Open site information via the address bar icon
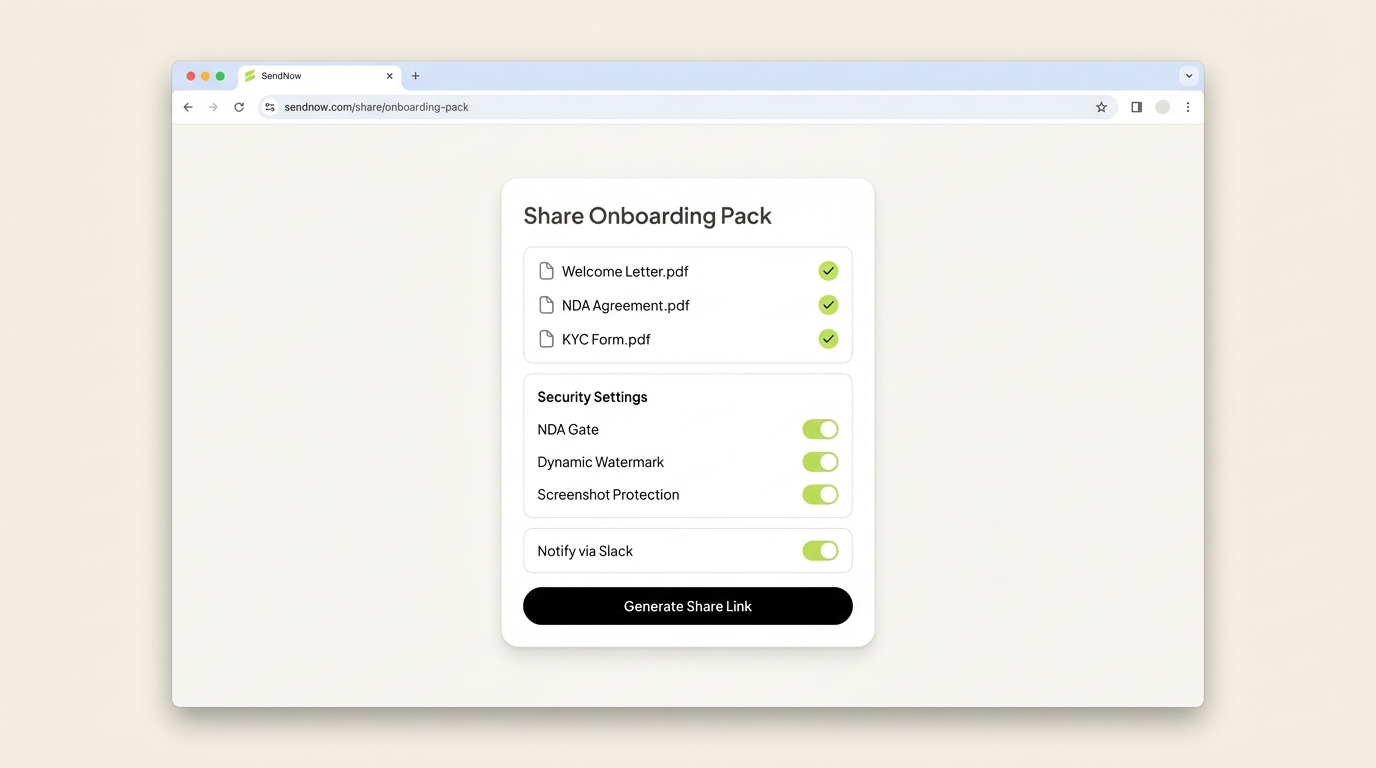1376x768 pixels. click(269, 107)
